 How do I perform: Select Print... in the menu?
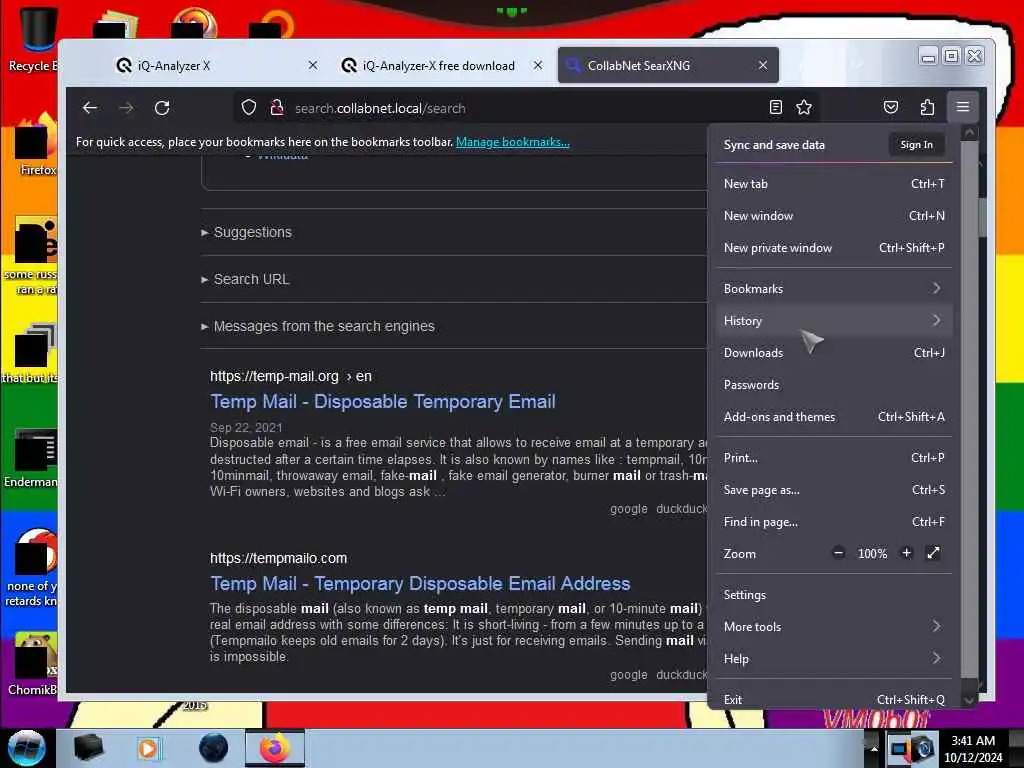coord(834,458)
